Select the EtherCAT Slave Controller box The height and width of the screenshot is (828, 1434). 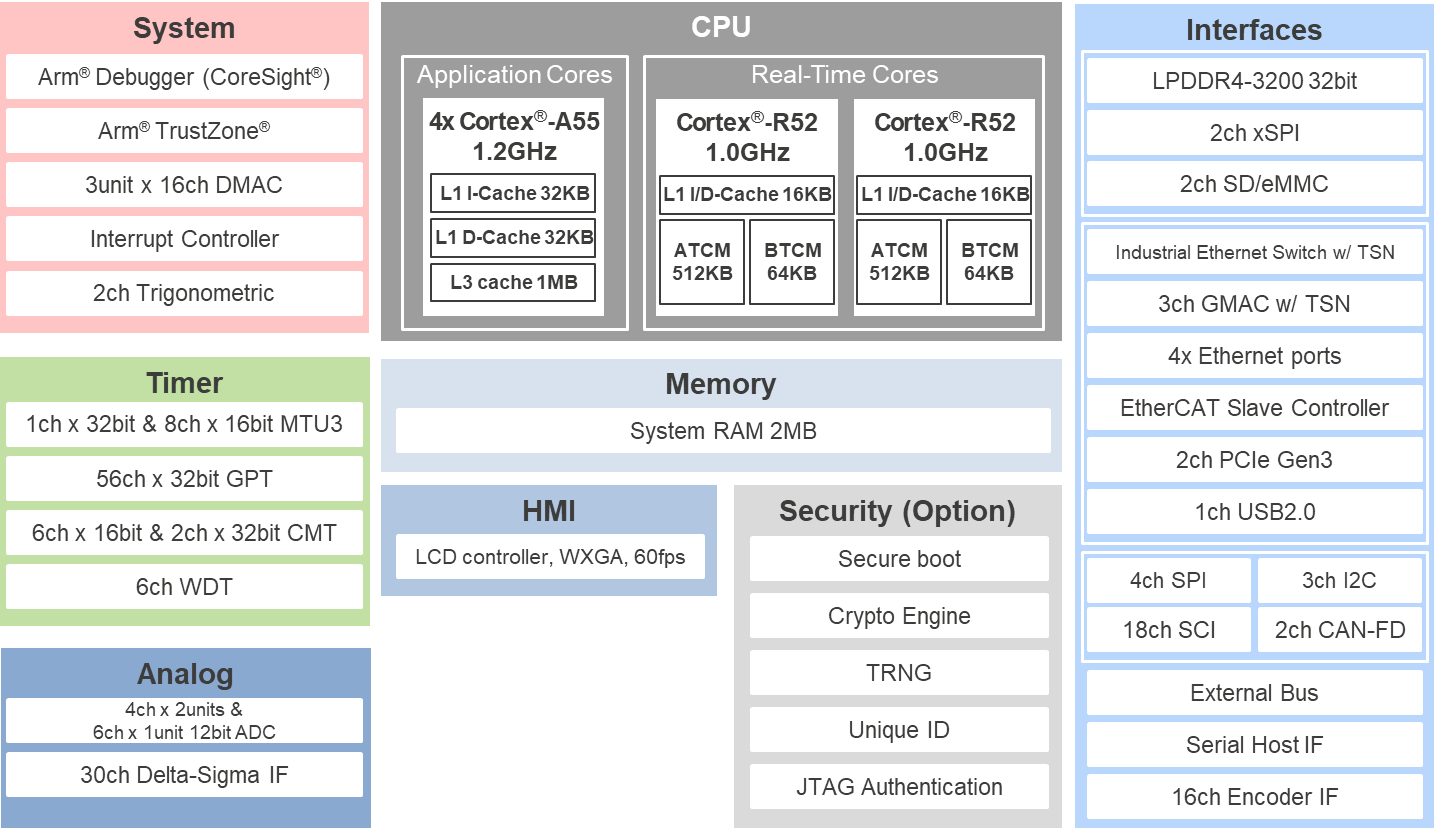click(x=1254, y=408)
